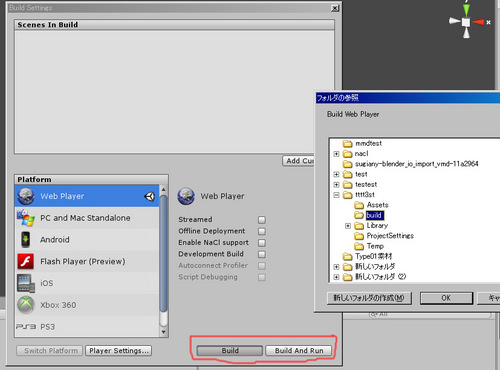Click the PC and Mac Standalone platform icon

[26, 218]
